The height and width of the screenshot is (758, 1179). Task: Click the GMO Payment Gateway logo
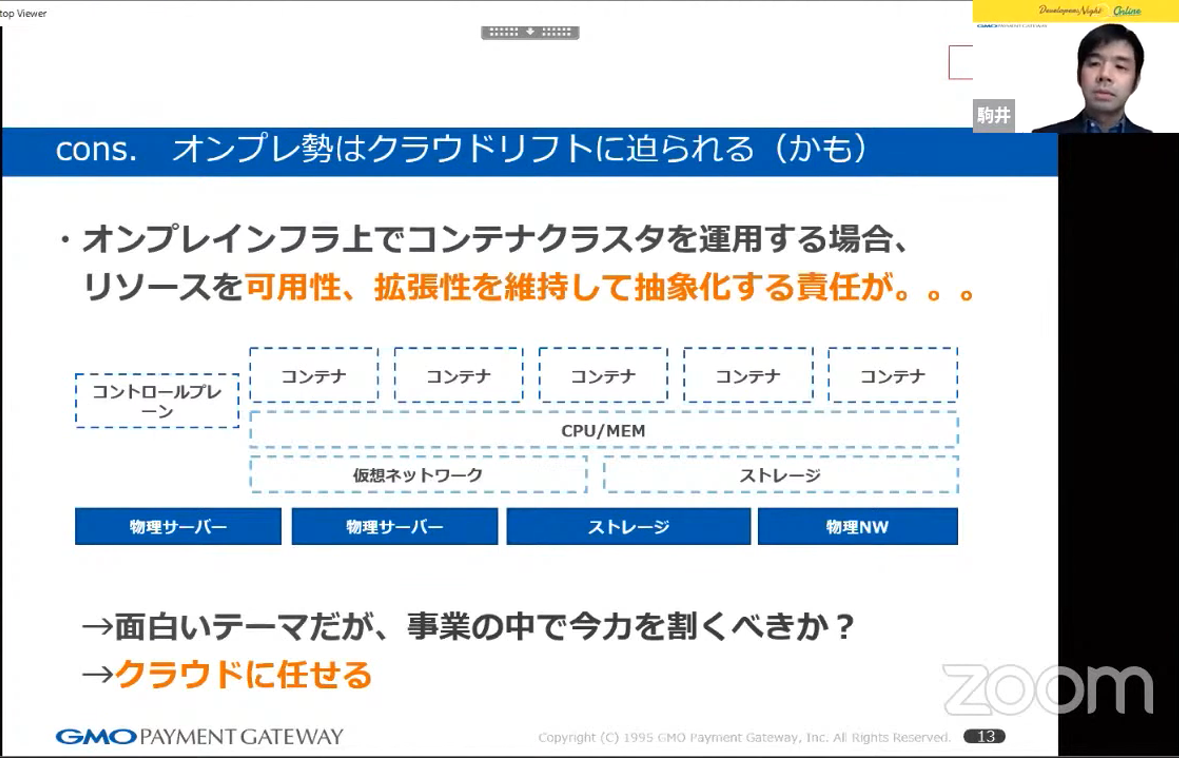pyautogui.click(x=199, y=736)
